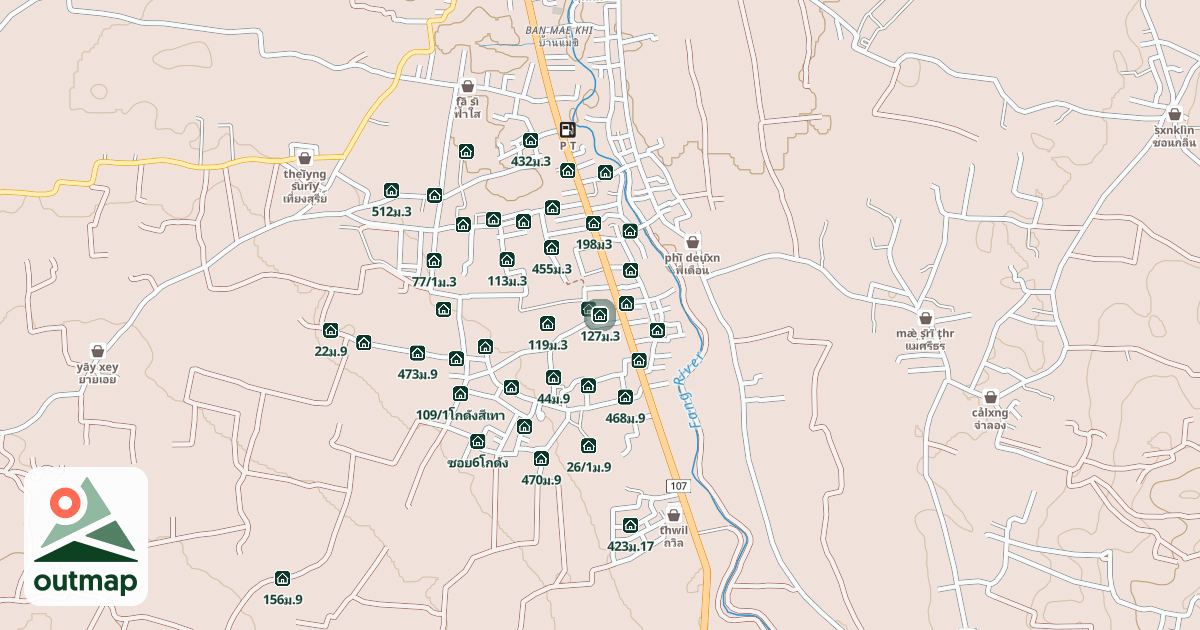Select the shop icon for จำลอง
The width and height of the screenshot is (1200, 630).
[990, 397]
